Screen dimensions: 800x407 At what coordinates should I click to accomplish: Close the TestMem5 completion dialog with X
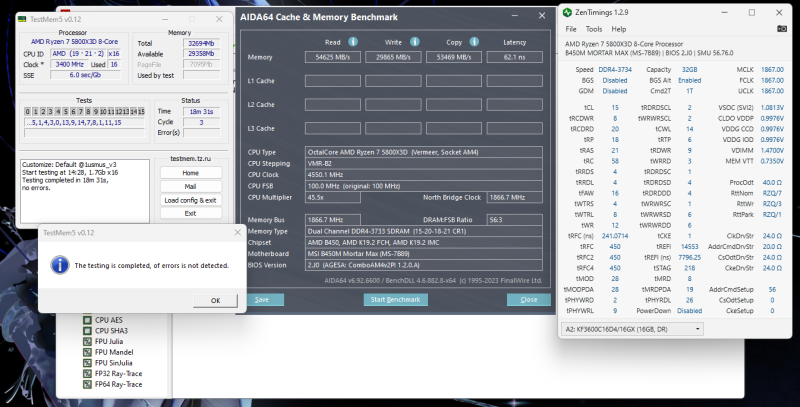237,233
